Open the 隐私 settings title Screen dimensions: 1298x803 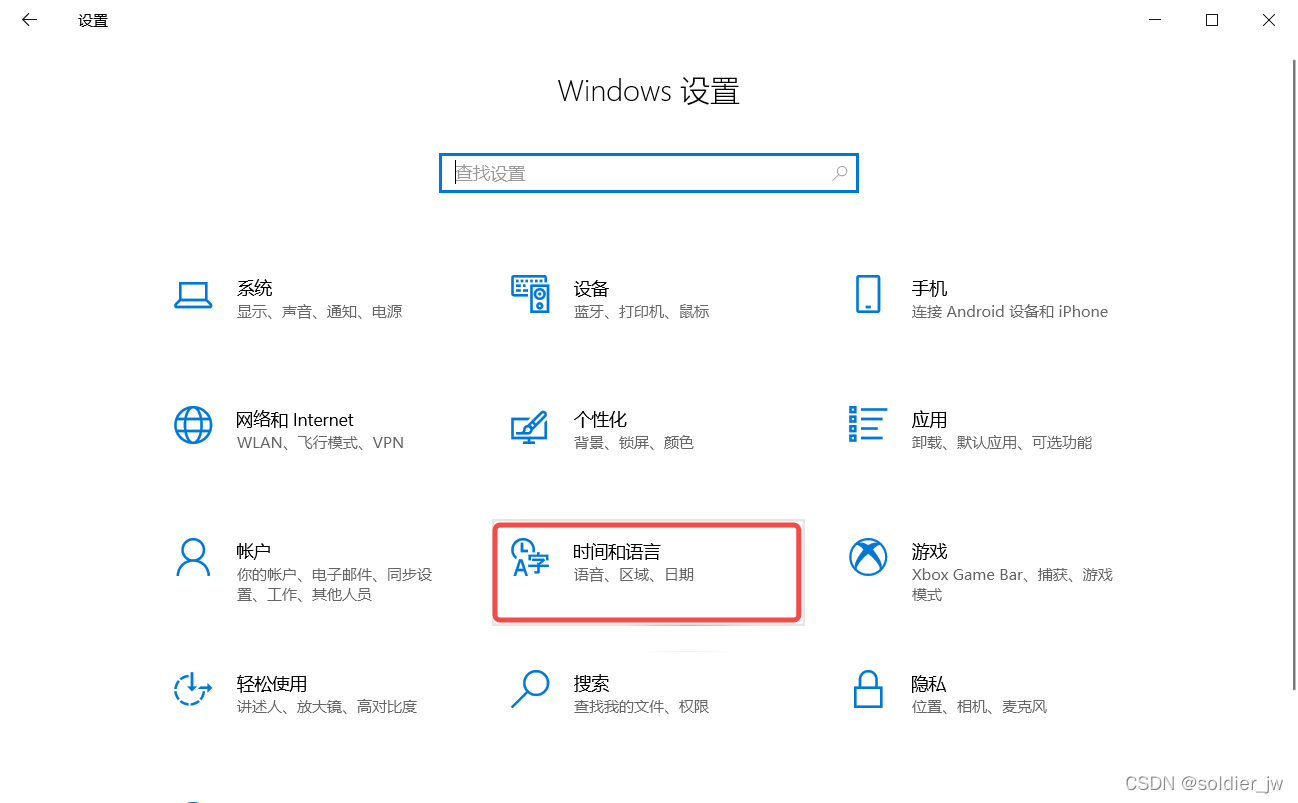click(x=928, y=684)
